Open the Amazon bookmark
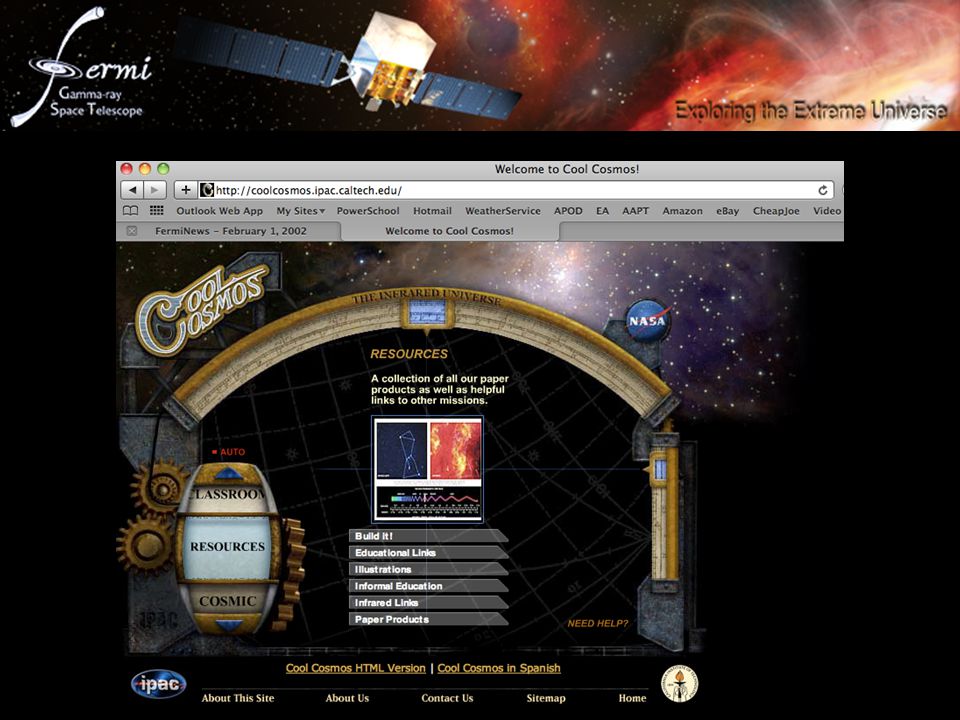The width and height of the screenshot is (960, 720). tap(682, 211)
